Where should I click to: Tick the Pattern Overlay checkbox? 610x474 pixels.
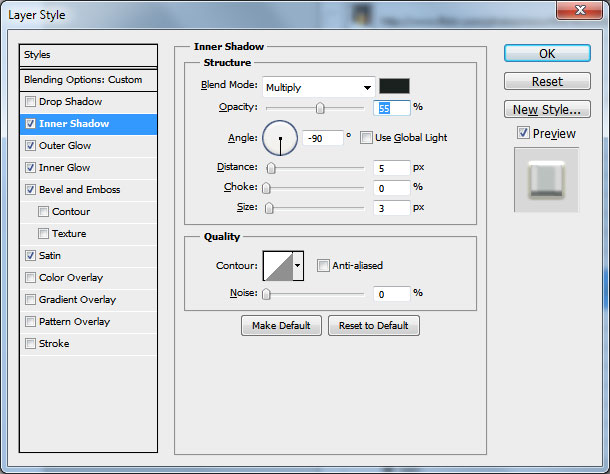[30, 321]
